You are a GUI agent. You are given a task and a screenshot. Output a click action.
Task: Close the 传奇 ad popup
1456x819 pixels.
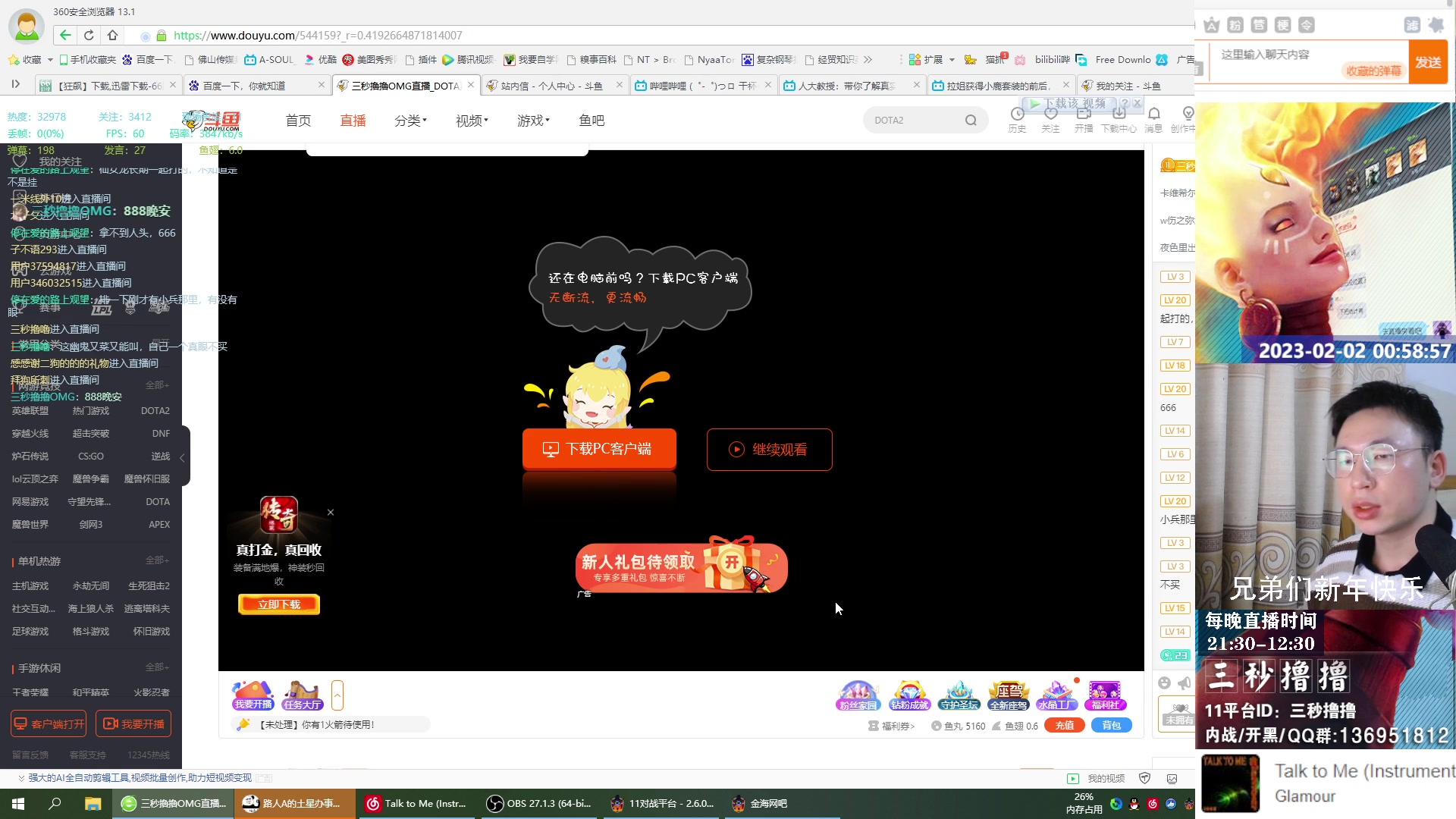pos(331,513)
